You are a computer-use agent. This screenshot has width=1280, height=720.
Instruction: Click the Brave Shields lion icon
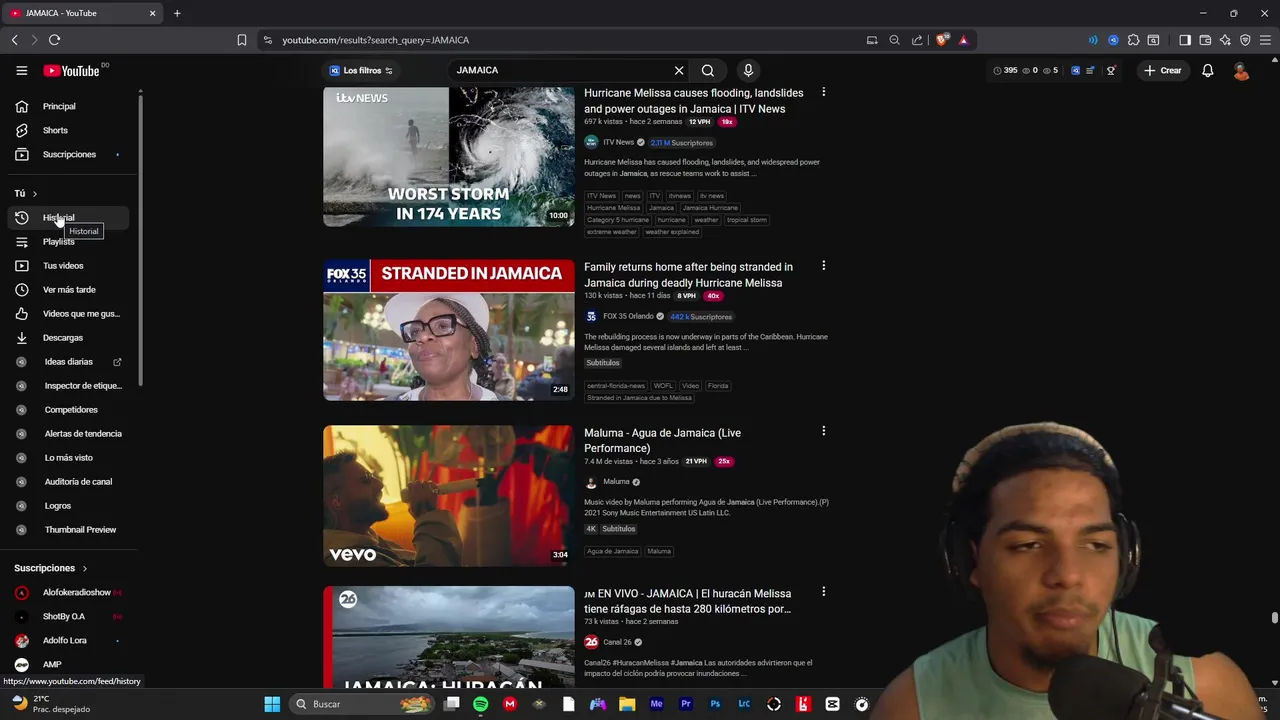pos(942,40)
